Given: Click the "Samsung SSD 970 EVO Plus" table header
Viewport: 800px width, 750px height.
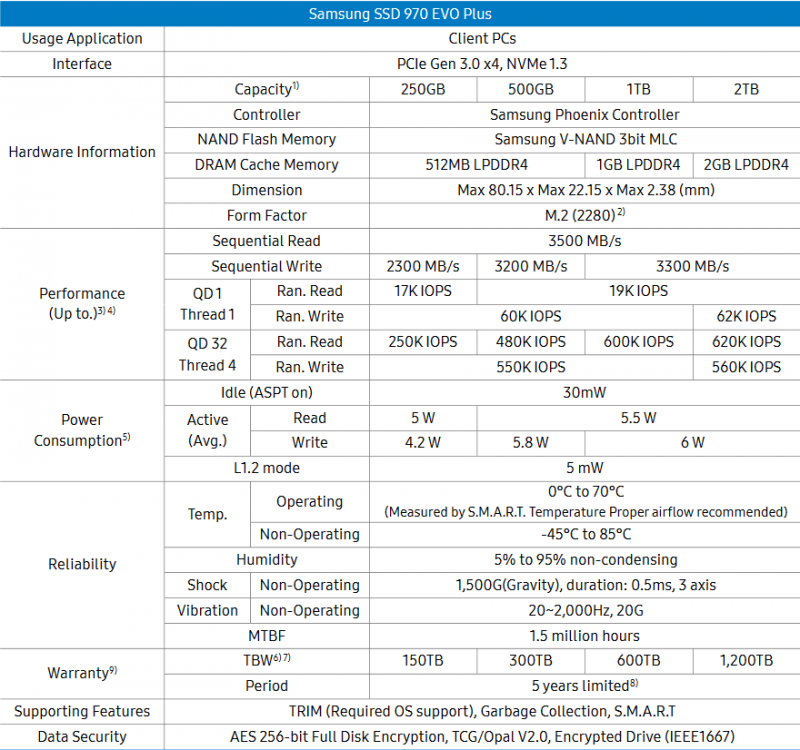Looking at the screenshot, I should pyautogui.click(x=400, y=14).
